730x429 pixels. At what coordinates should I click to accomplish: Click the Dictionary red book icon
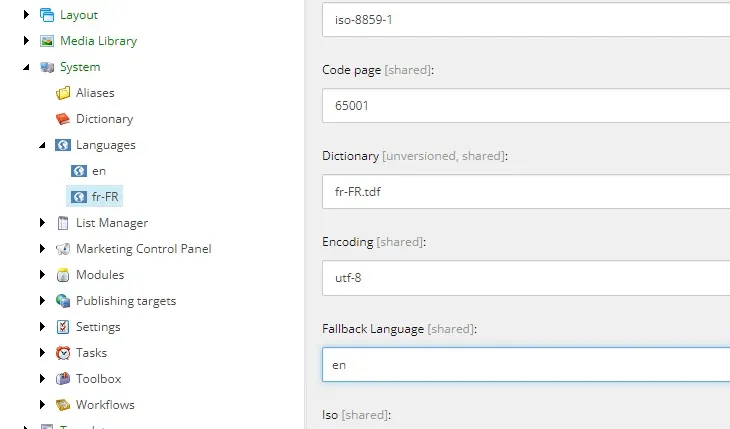[63, 119]
